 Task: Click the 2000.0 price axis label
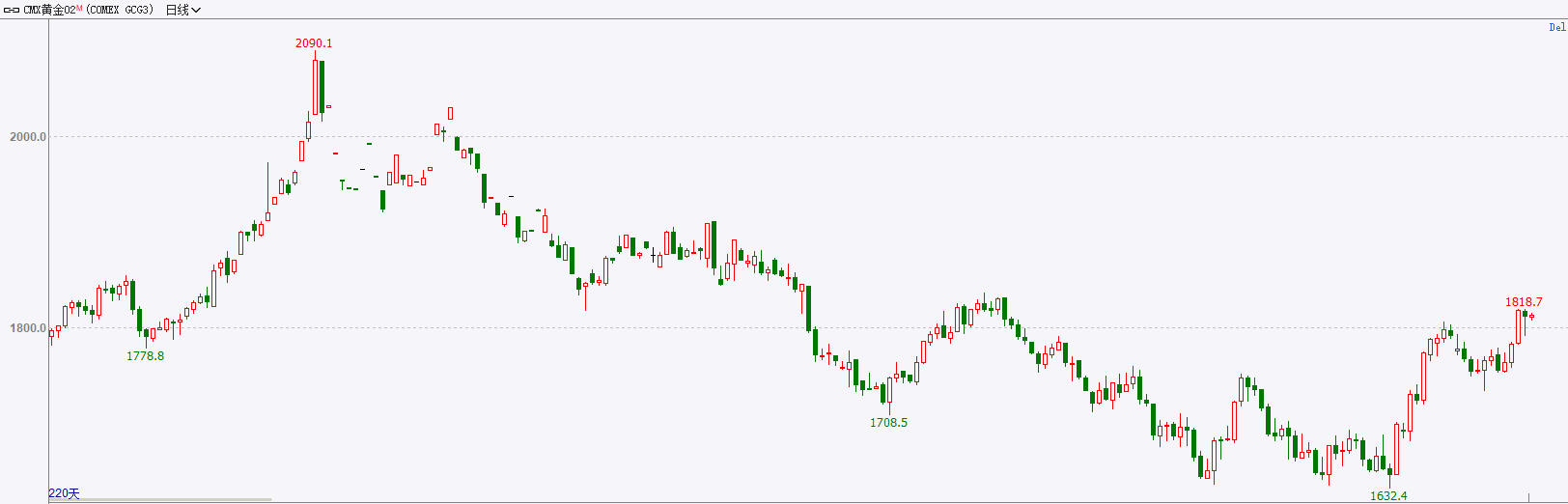point(28,137)
